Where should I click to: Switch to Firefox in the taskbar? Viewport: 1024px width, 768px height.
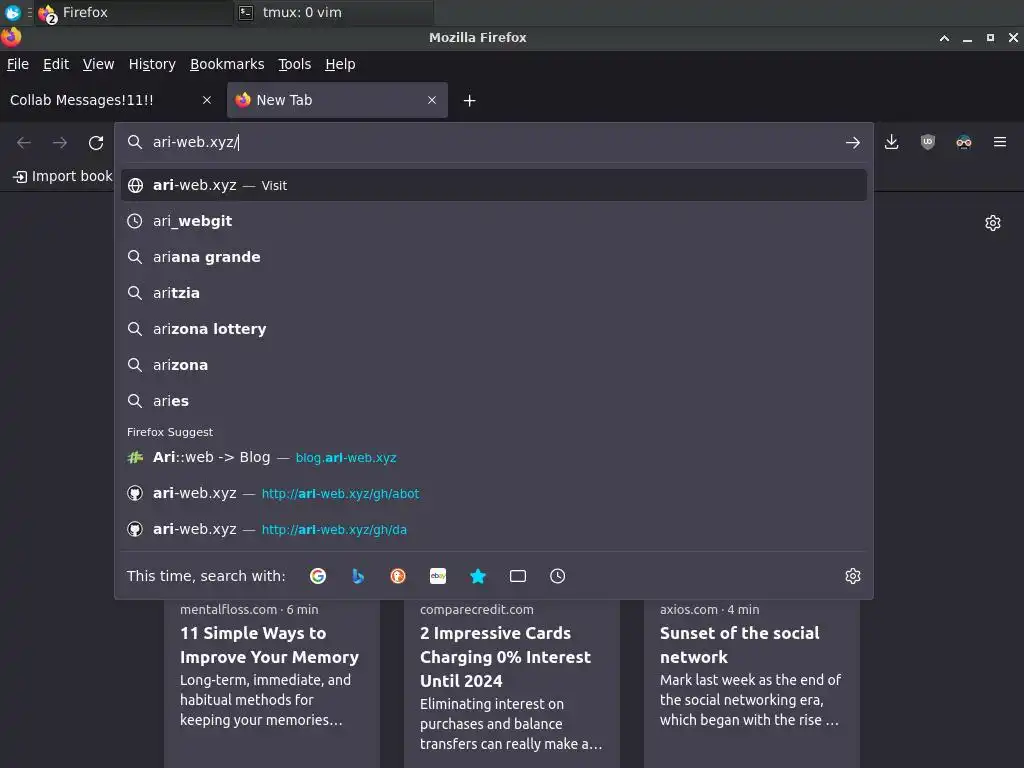pos(134,12)
